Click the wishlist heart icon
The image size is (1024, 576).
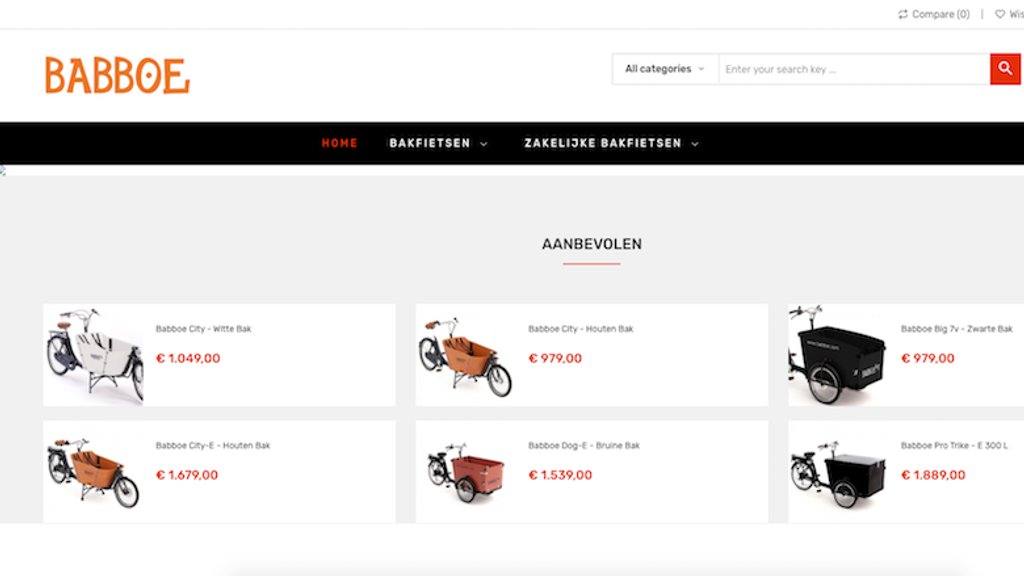[x=1000, y=14]
